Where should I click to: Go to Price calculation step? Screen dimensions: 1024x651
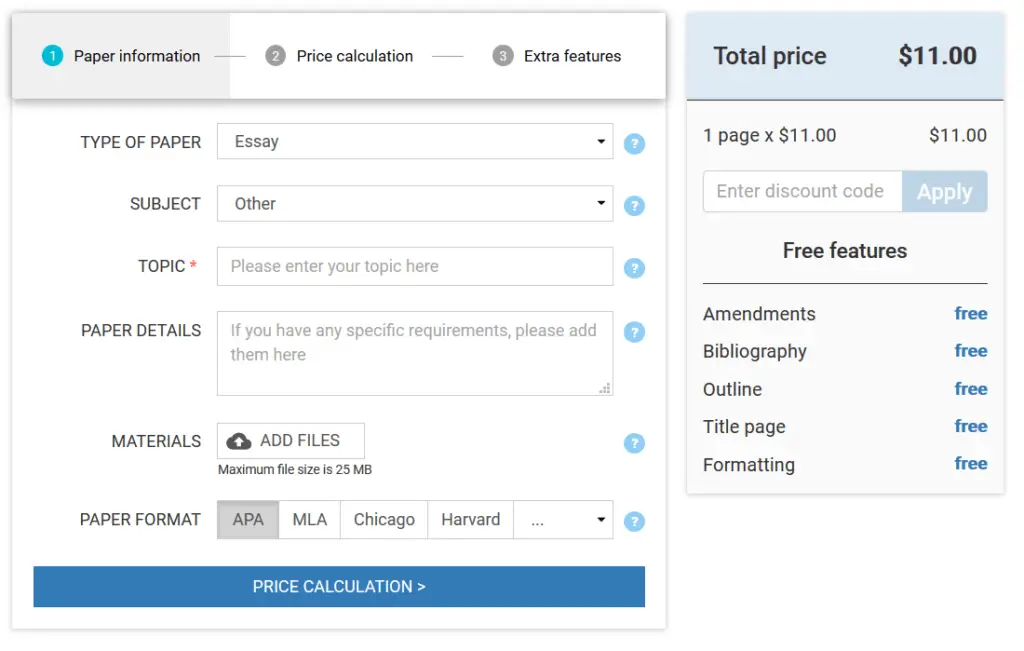pyautogui.click(x=340, y=56)
